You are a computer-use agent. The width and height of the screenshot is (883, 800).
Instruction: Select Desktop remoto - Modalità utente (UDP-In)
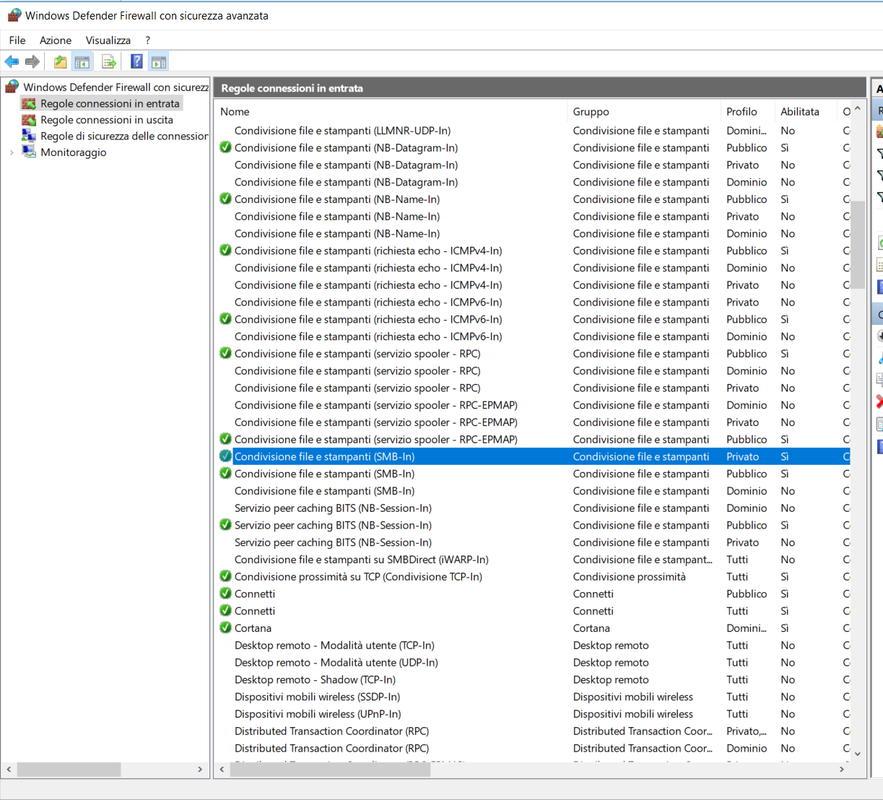coord(336,663)
